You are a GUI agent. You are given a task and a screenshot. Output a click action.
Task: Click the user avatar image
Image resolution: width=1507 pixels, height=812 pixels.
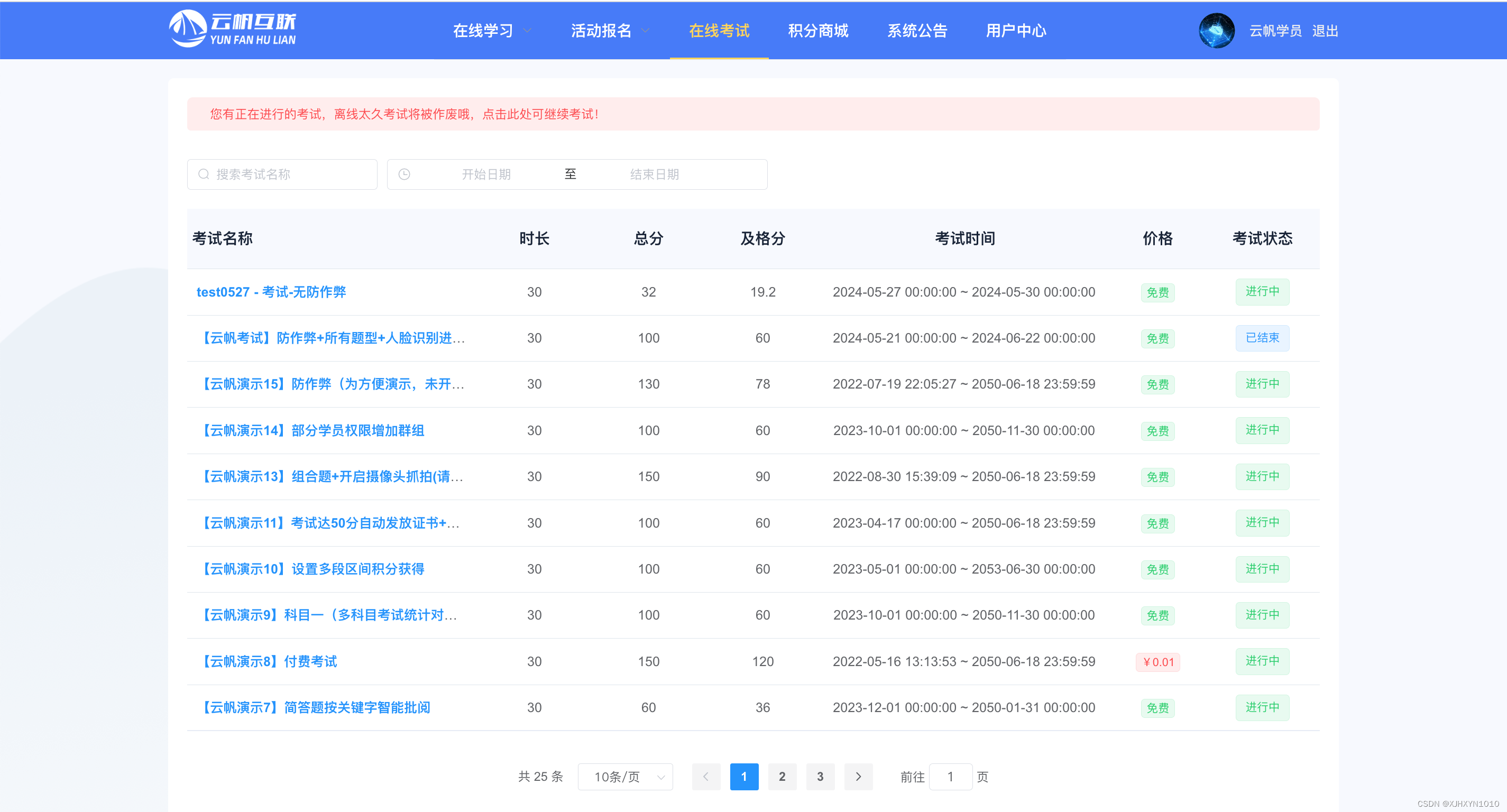1216,31
